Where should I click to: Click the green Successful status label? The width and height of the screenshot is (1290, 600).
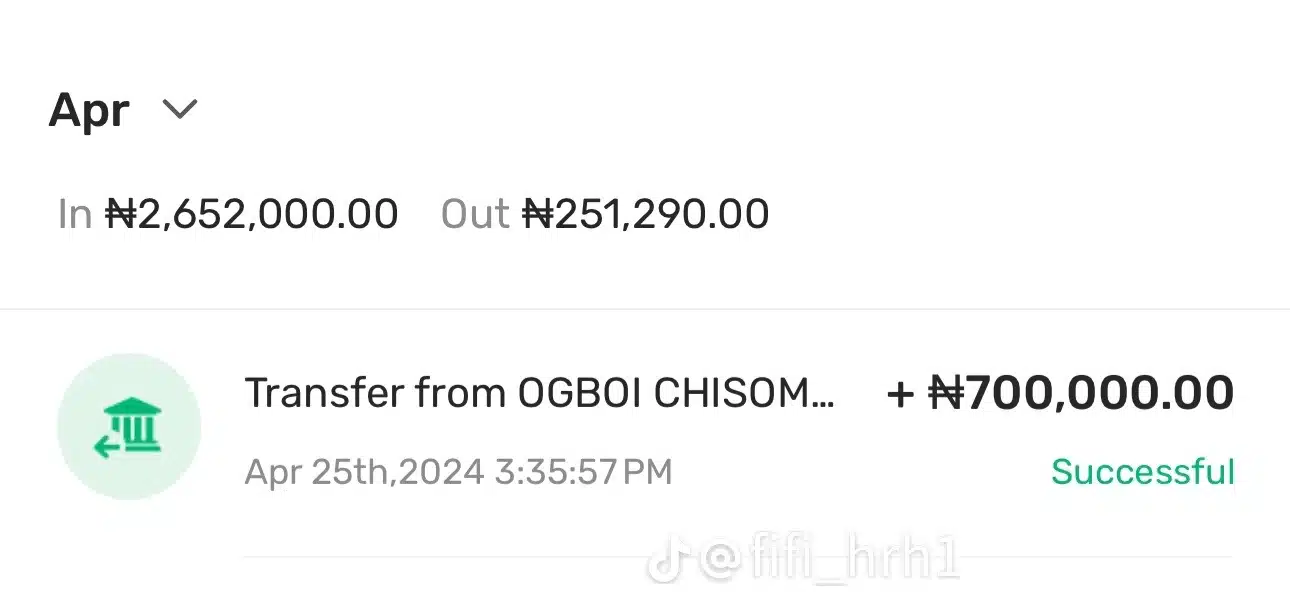[1143, 471]
